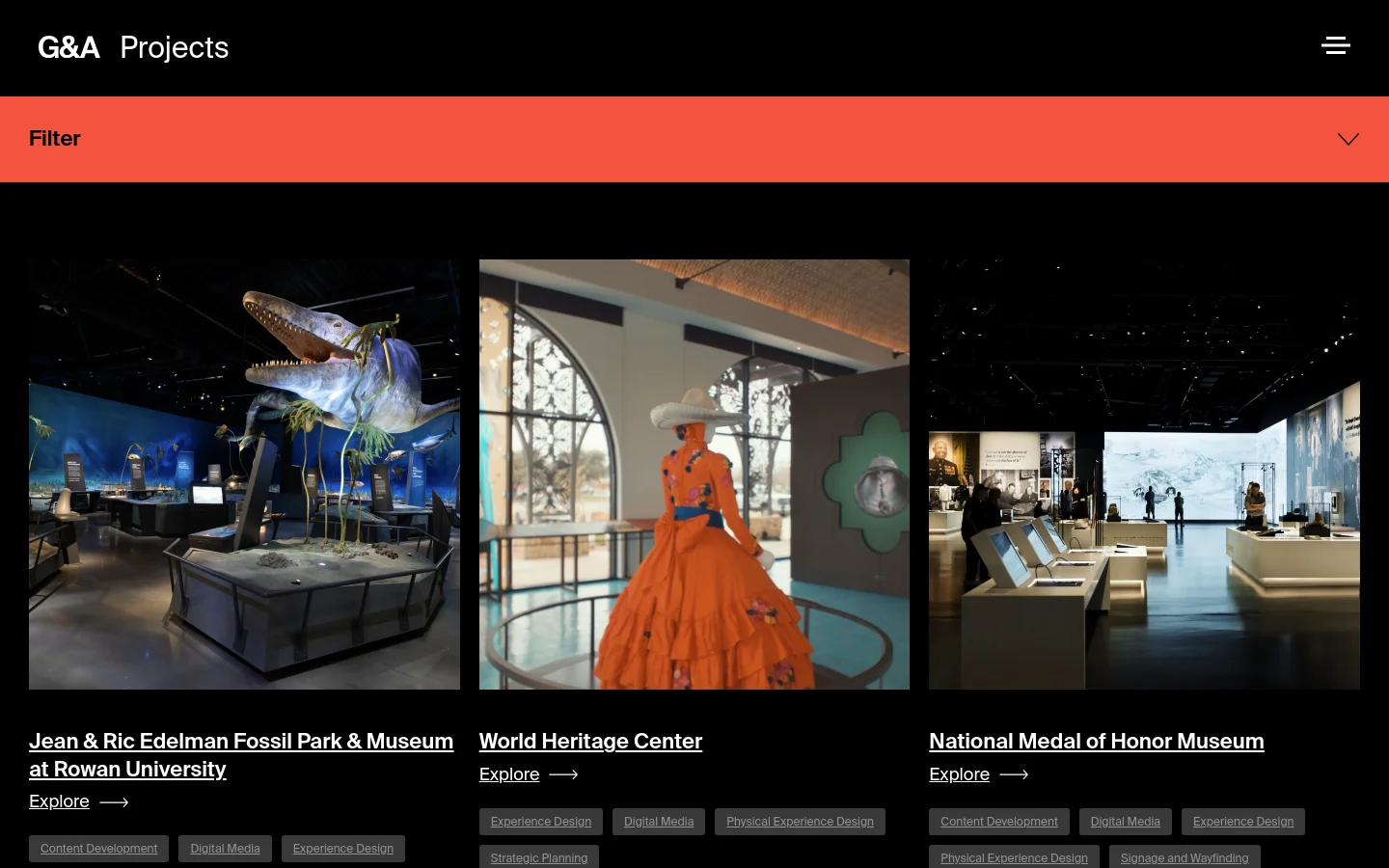Click arrow icon beside World Heritage Explore
This screenshot has height=868, width=1389.
tap(563, 774)
